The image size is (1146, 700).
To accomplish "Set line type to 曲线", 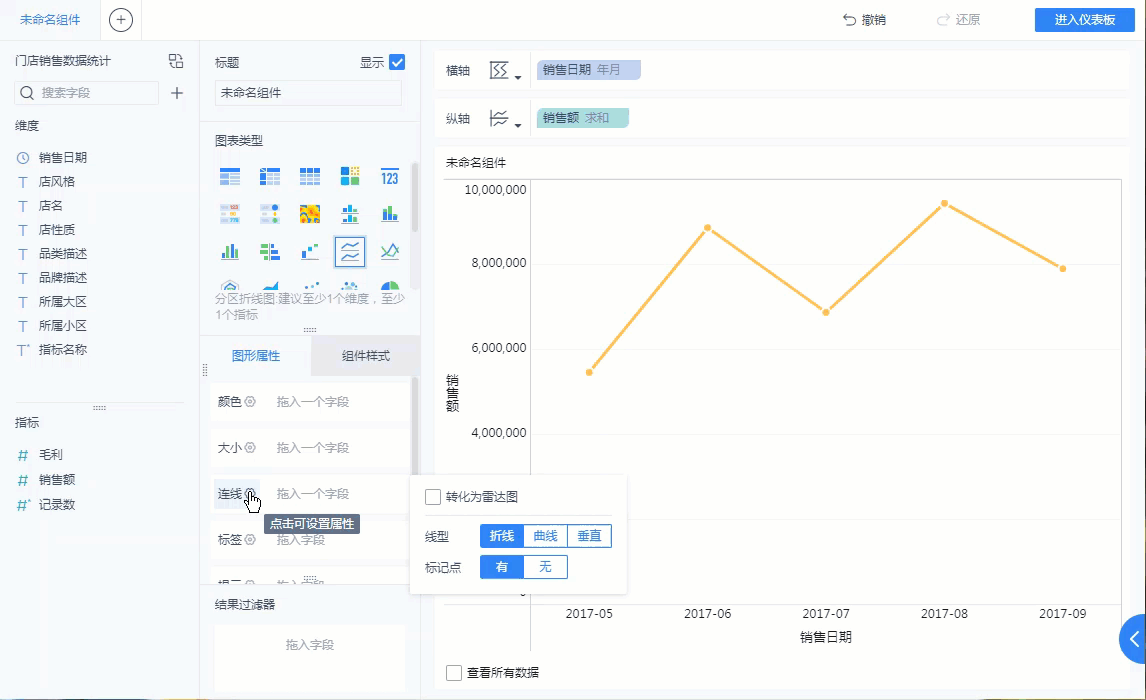I will 546,536.
